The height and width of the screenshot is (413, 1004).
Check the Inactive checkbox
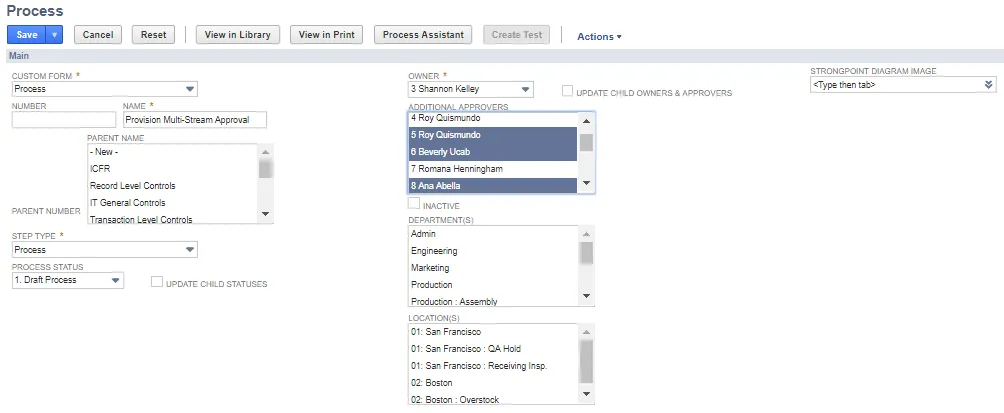(x=414, y=204)
